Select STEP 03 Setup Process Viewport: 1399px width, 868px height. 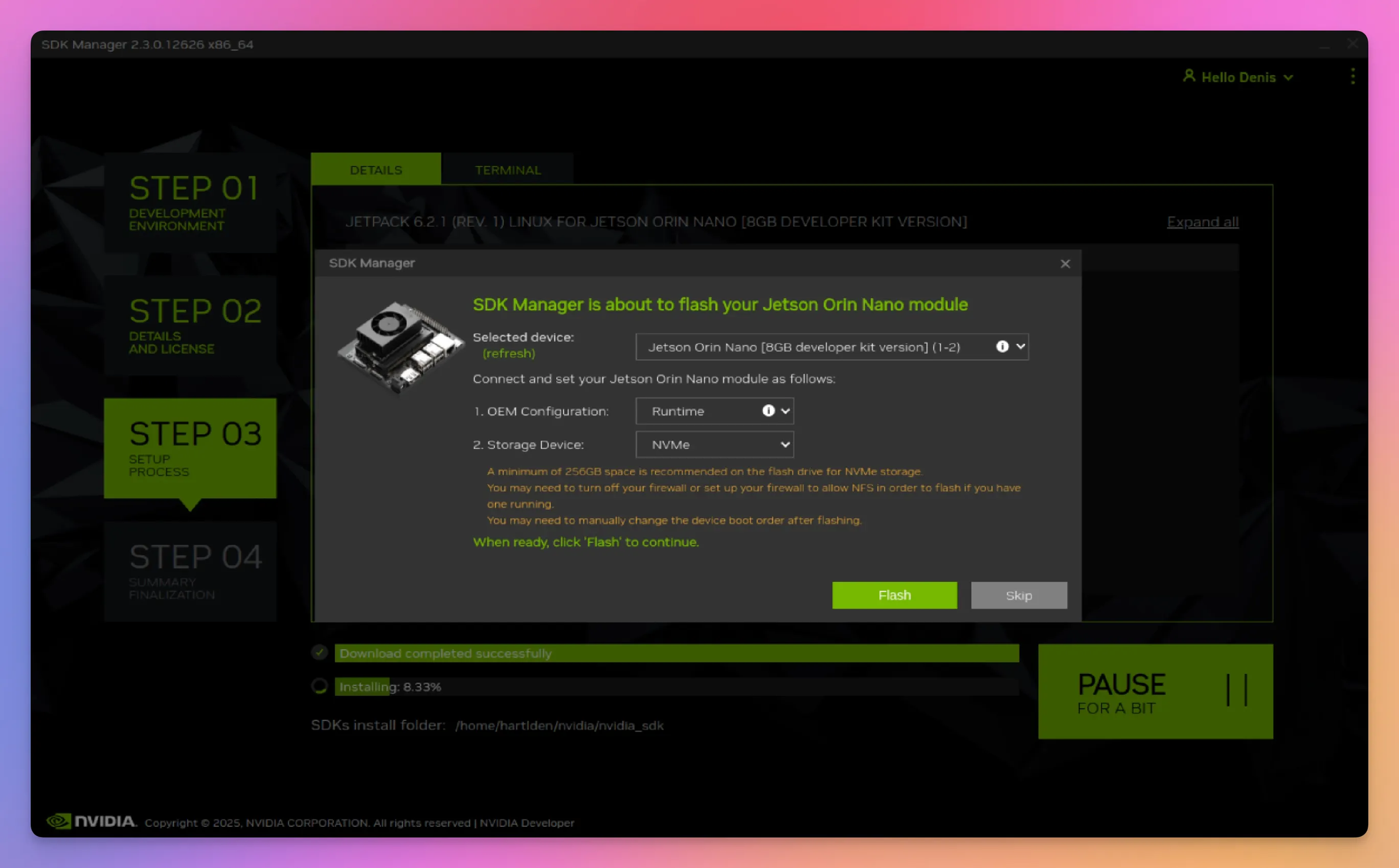(x=190, y=448)
